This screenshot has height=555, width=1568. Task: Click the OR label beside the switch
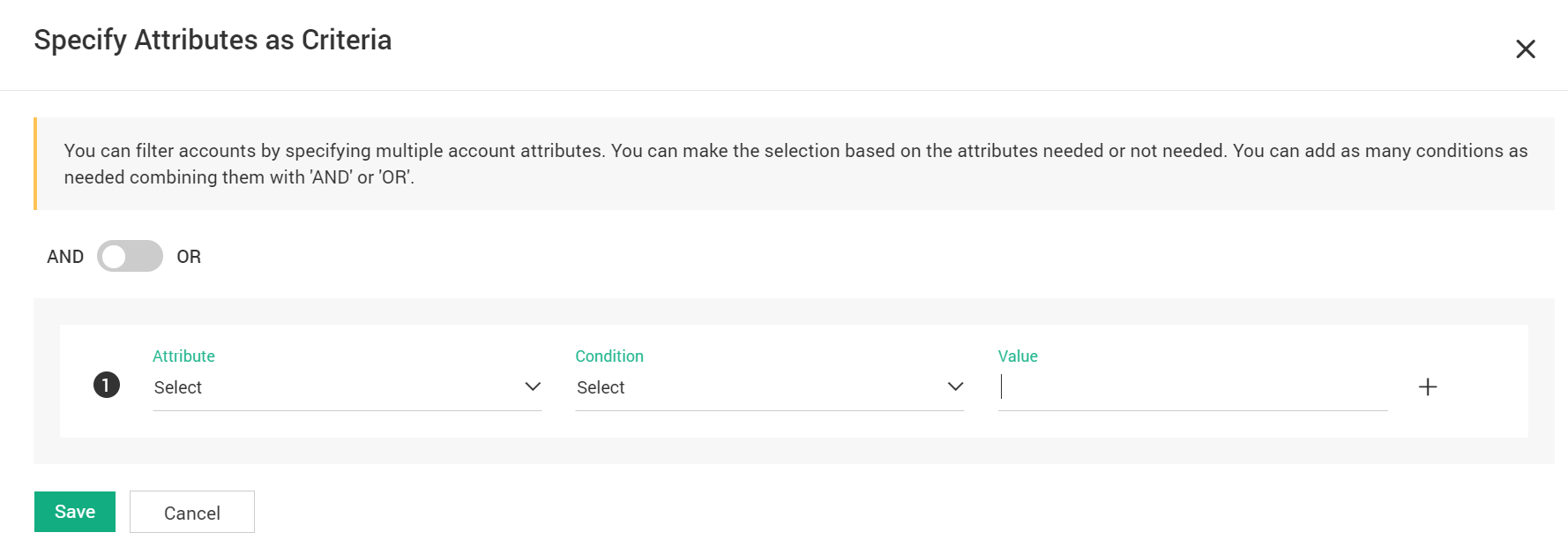pos(189,257)
